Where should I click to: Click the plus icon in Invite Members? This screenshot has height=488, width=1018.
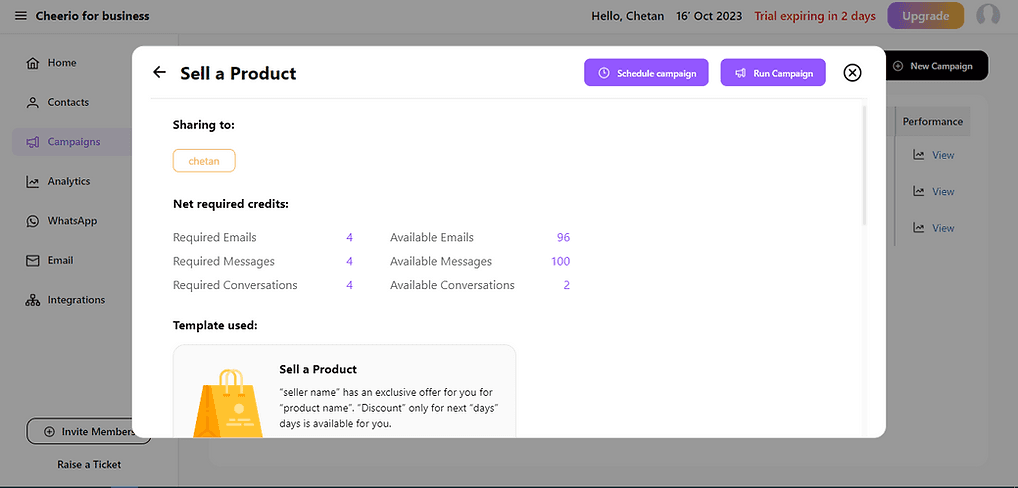click(x=49, y=432)
